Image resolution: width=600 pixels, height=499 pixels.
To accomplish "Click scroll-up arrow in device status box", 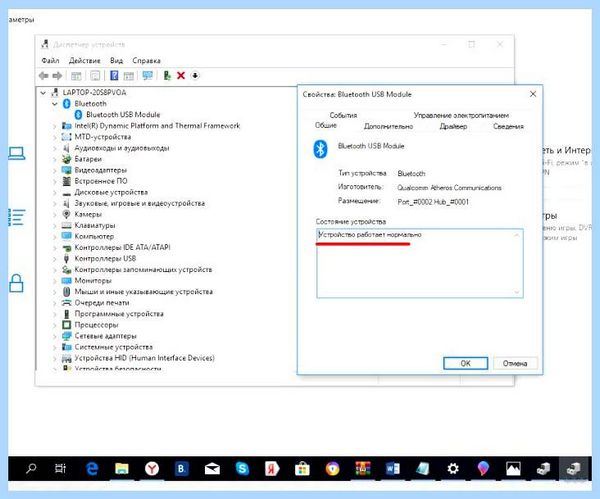I will [517, 235].
